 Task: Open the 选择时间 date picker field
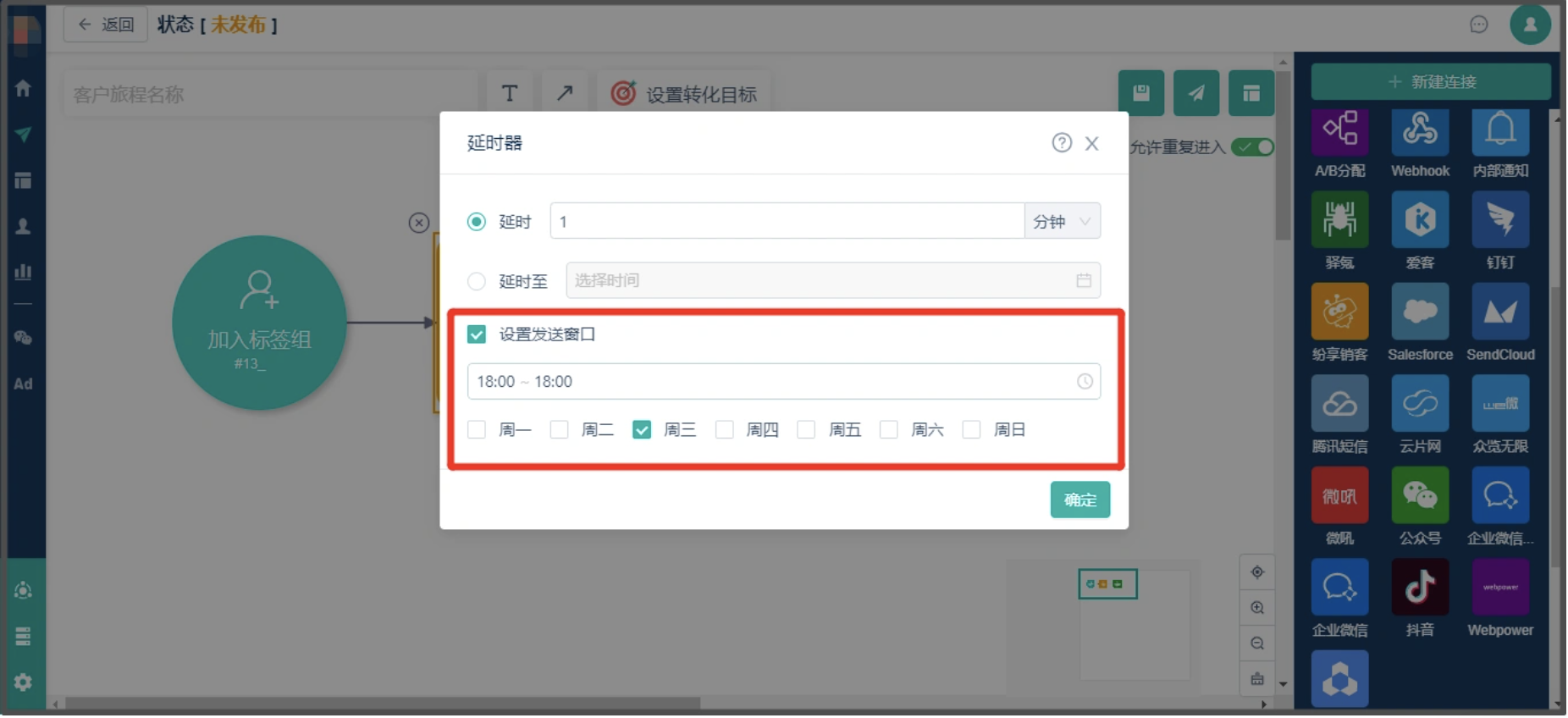[834, 281]
